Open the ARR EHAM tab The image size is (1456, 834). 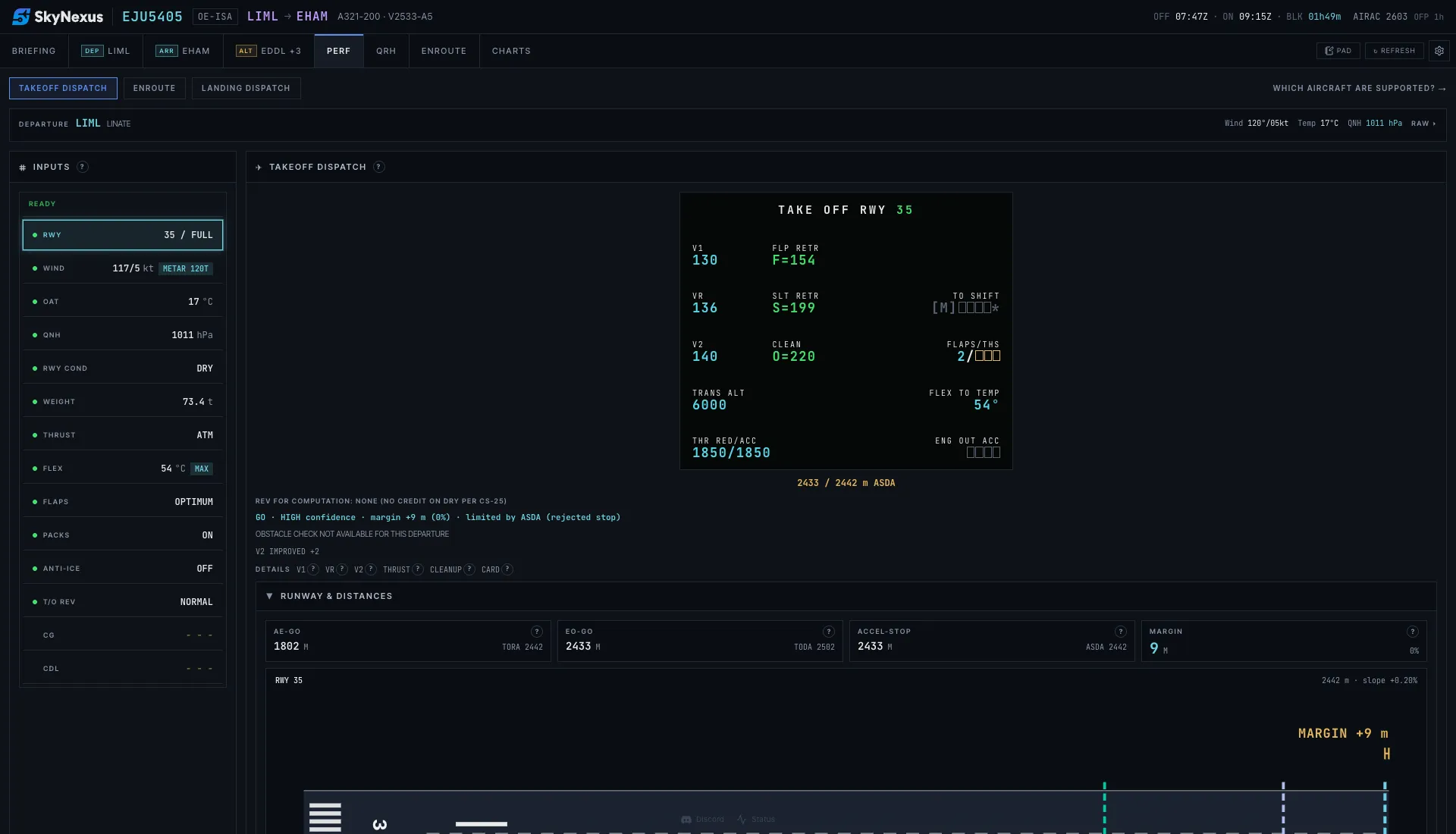click(183, 51)
